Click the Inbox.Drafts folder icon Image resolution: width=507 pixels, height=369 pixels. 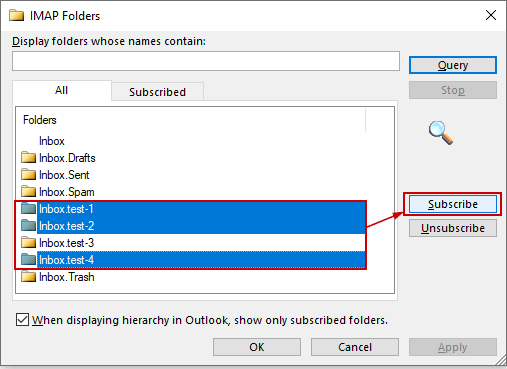[28, 157]
